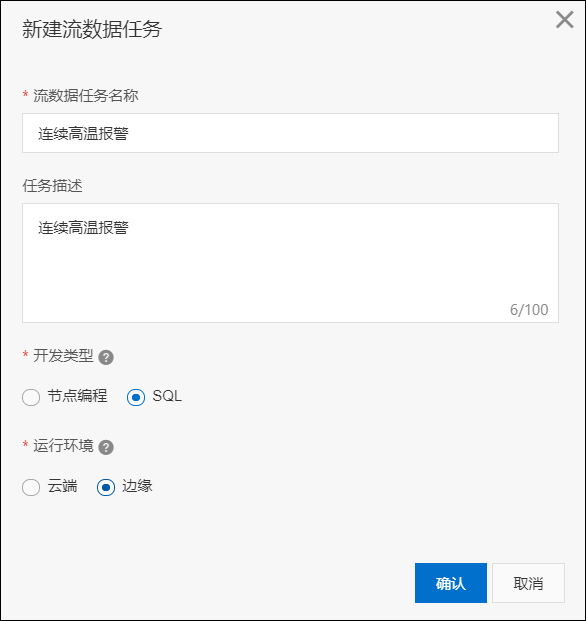This screenshot has height=621, width=586.
Task: Cancel with the 取消 button
Action: 528,583
